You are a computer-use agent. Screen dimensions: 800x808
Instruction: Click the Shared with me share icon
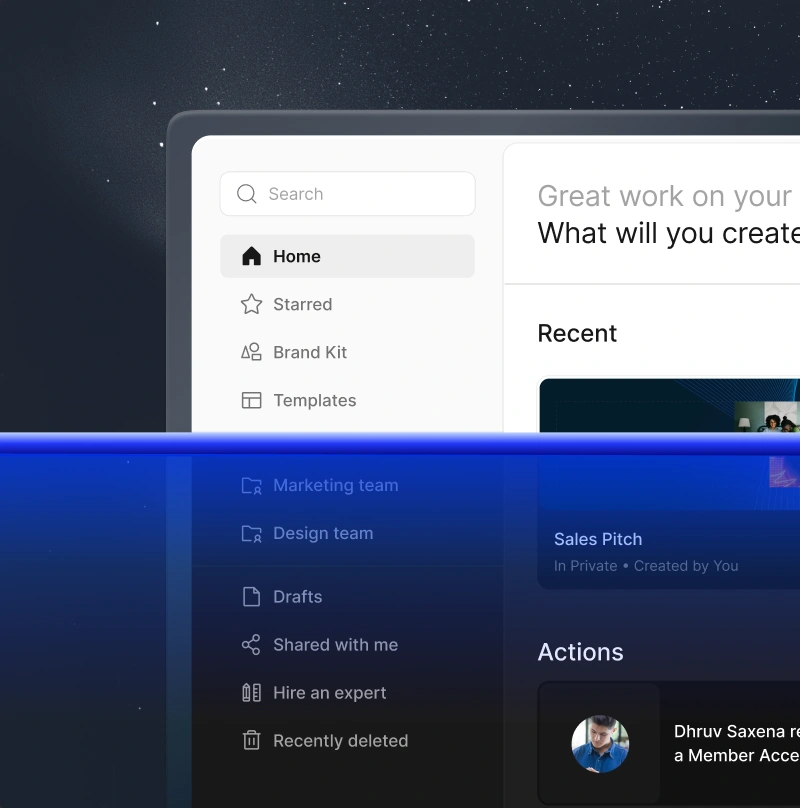pyautogui.click(x=252, y=645)
